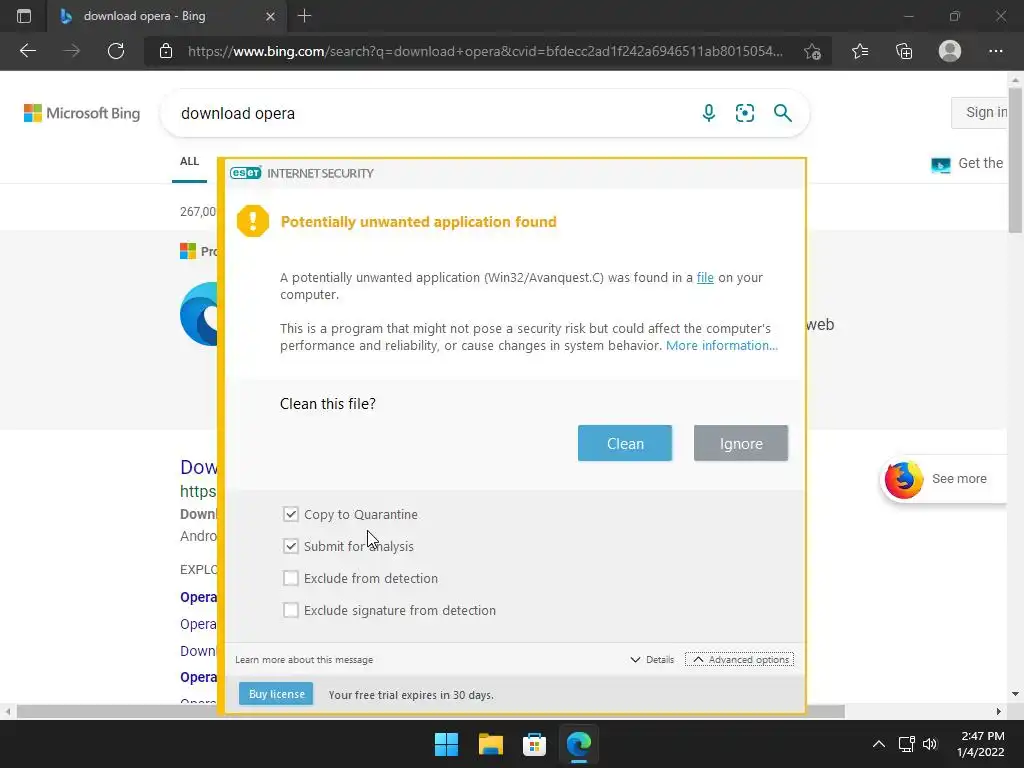The width and height of the screenshot is (1024, 768).
Task: Click the yellow warning exclamation icon
Action: pos(253,221)
